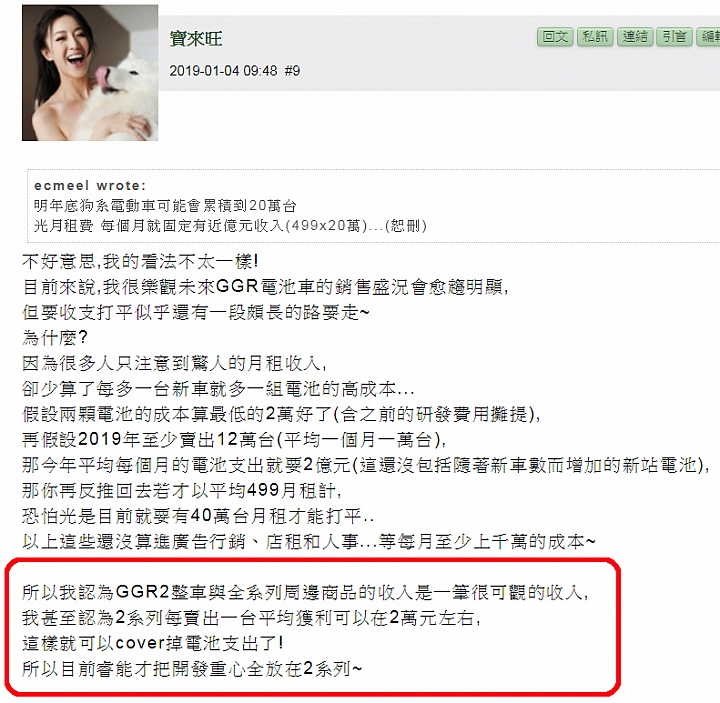The image size is (720, 703).
Task: Click quoted author ecmeel wrote:
Action: click(90, 186)
